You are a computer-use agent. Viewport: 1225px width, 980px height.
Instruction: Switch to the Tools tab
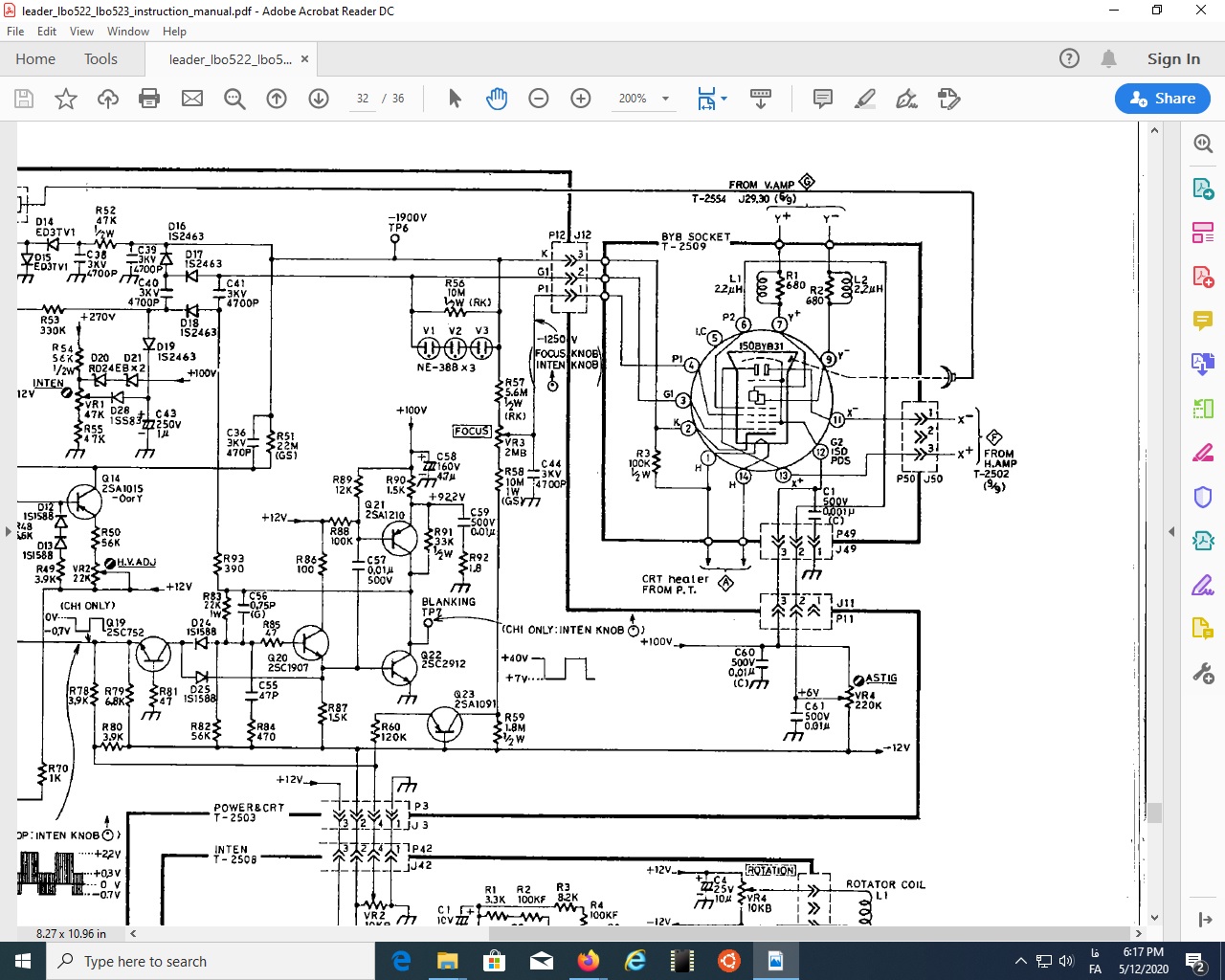point(100,59)
